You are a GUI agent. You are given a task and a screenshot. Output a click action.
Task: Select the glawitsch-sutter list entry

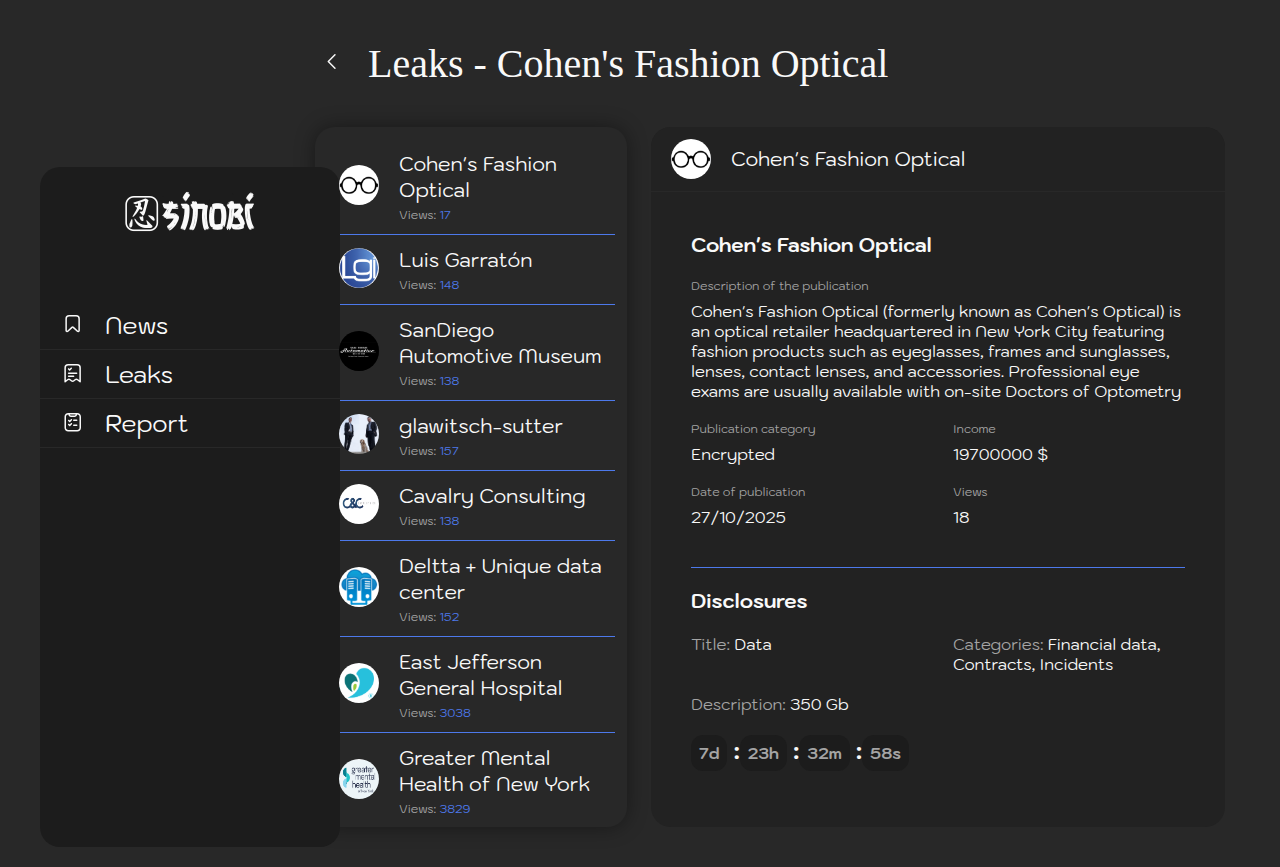(481, 427)
